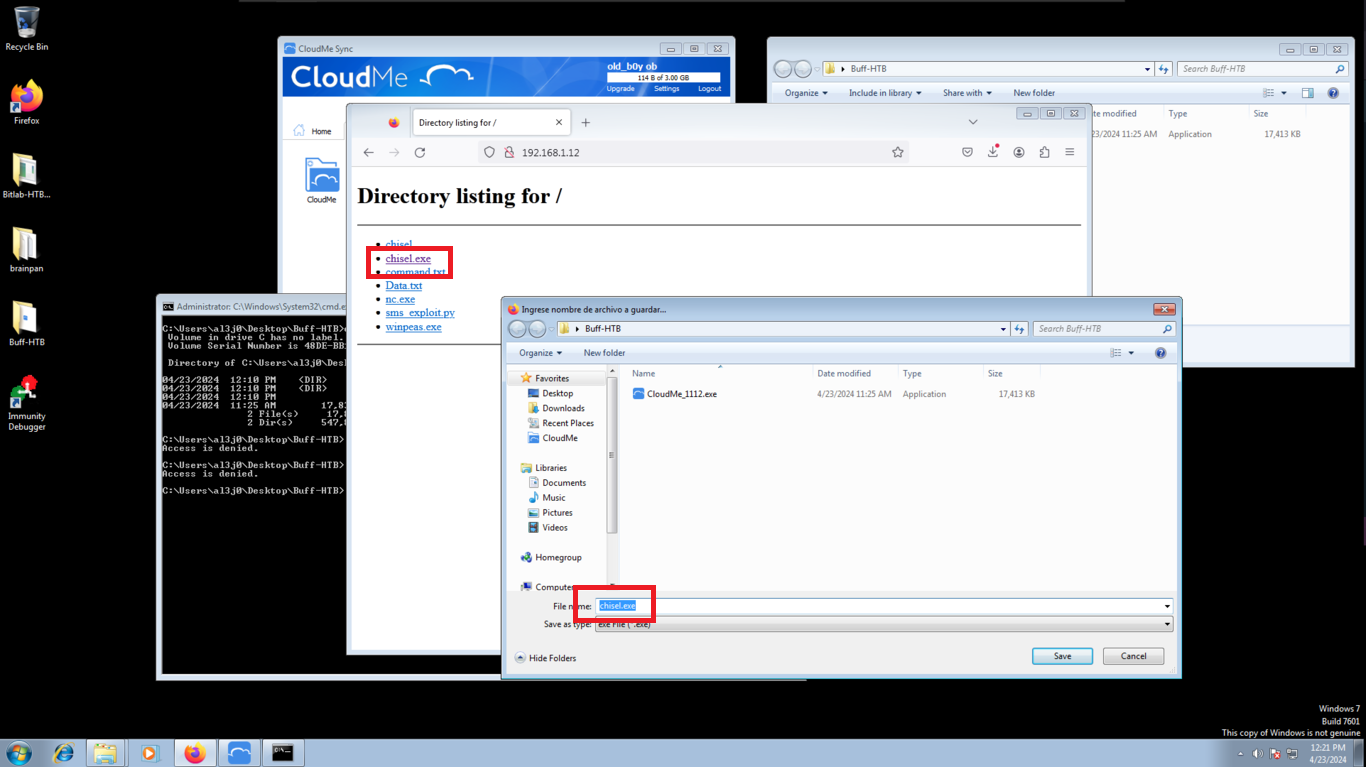Open the sms_exploit.py link
This screenshot has height=767, width=1366.
tap(420, 313)
